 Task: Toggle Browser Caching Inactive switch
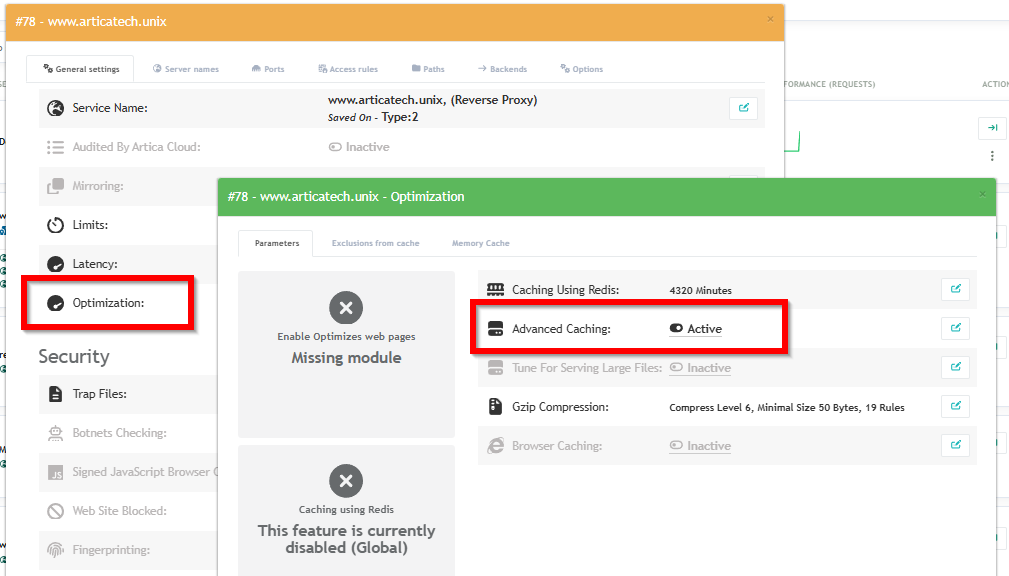point(699,446)
